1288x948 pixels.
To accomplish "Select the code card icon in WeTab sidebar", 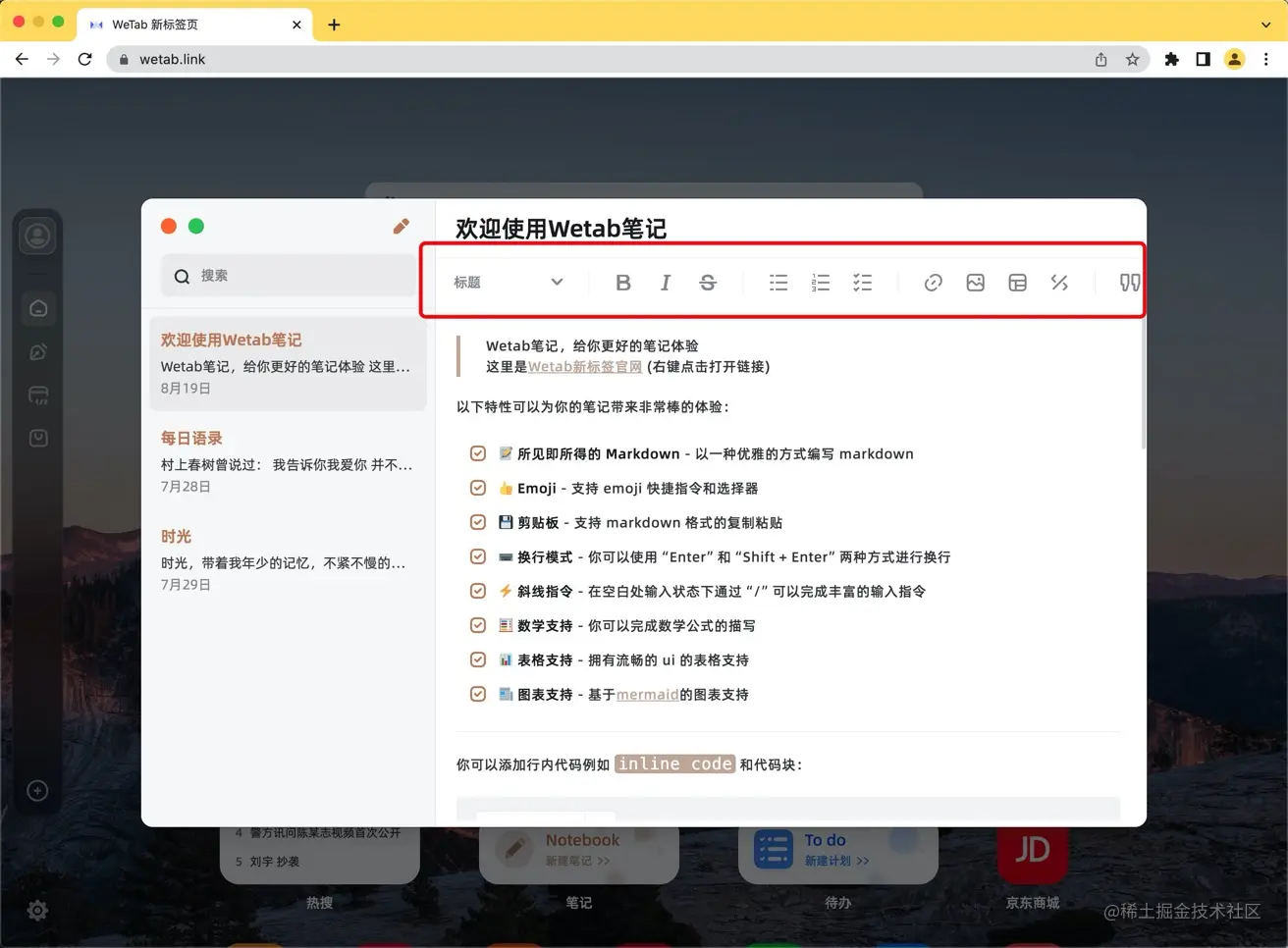I will (38, 395).
